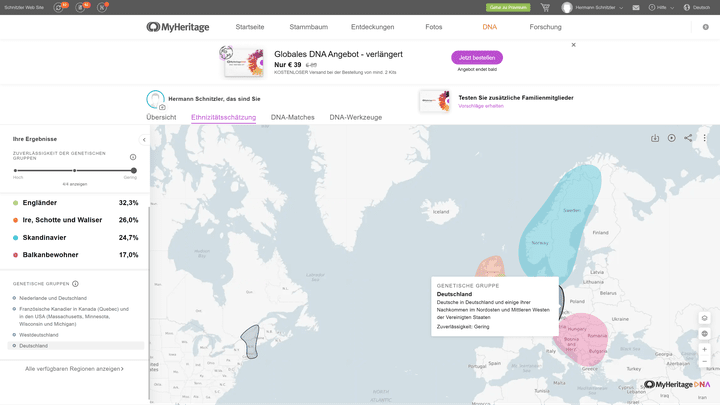720x405 pixels.
Task: Switch to the DNA-Matches tab
Action: pyautogui.click(x=292, y=117)
